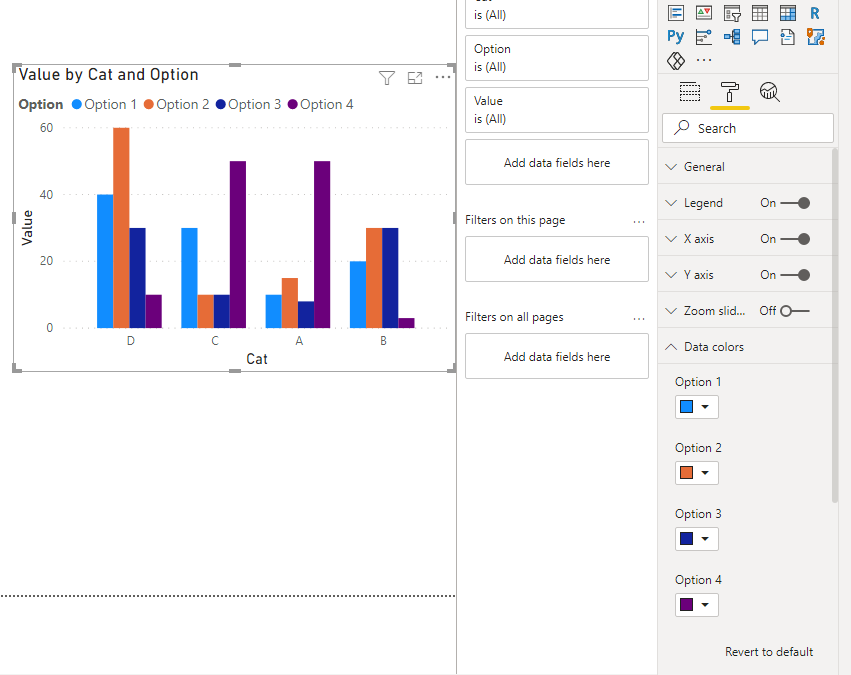Viewport: 851px width, 675px height.
Task: Click the chart's filter funnel icon
Action: 386,78
